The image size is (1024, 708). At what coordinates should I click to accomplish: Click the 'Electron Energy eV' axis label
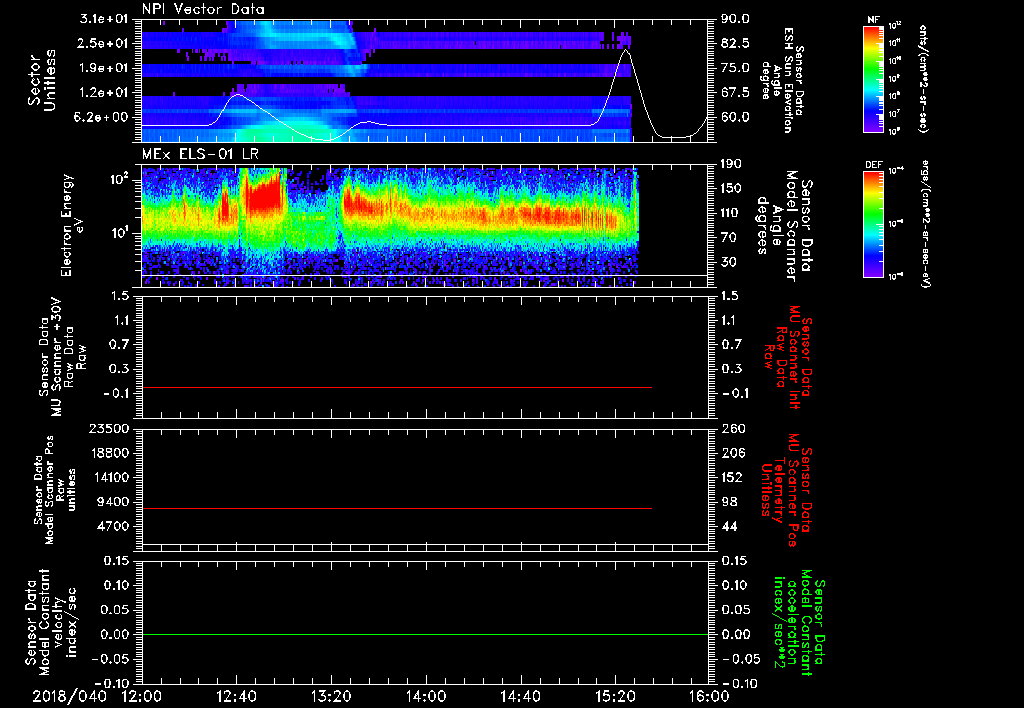(72, 225)
